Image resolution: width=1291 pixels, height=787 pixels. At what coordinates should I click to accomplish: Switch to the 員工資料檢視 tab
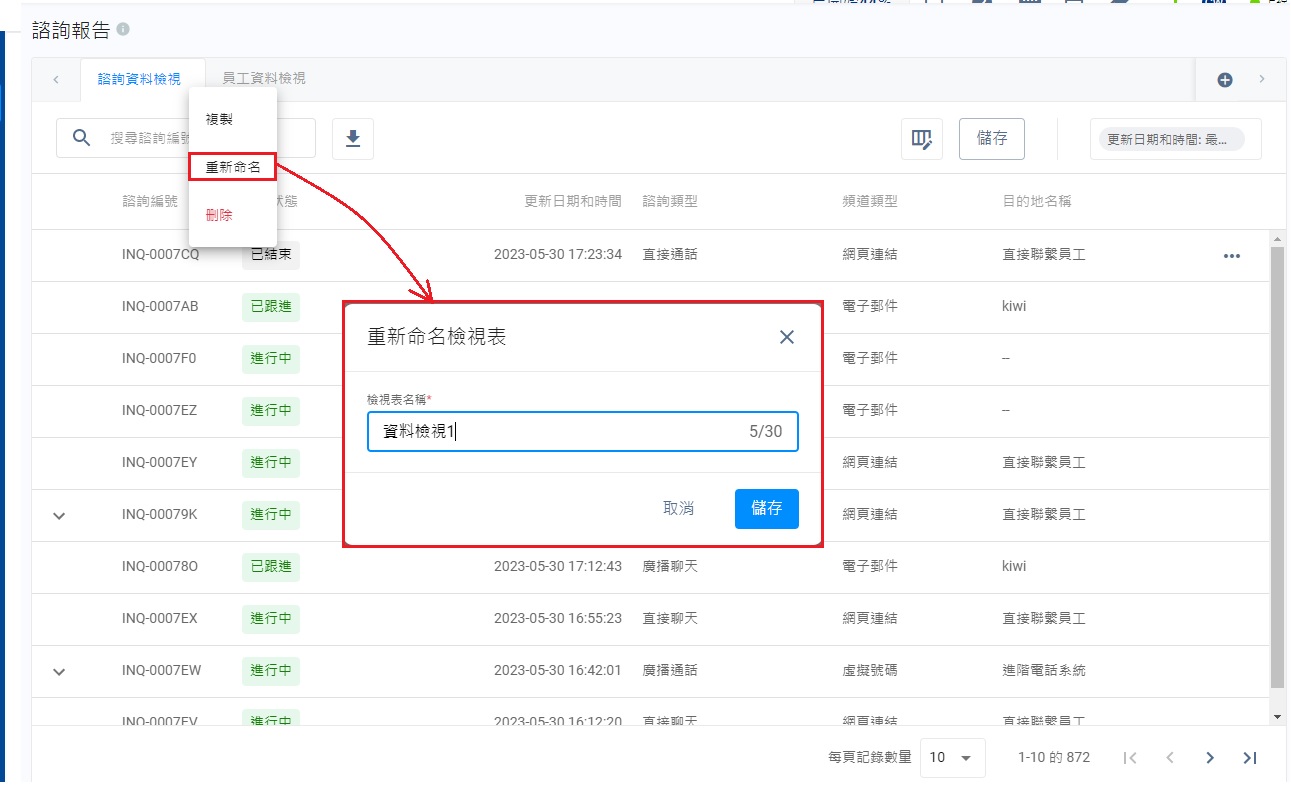[264, 79]
